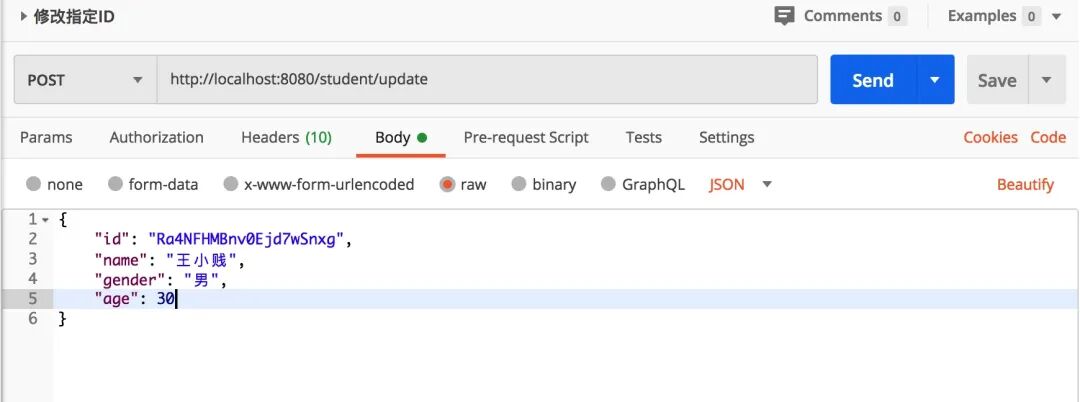This screenshot has width=1080, height=402.
Task: Open the JSON format type dropdown
Action: tap(767, 184)
